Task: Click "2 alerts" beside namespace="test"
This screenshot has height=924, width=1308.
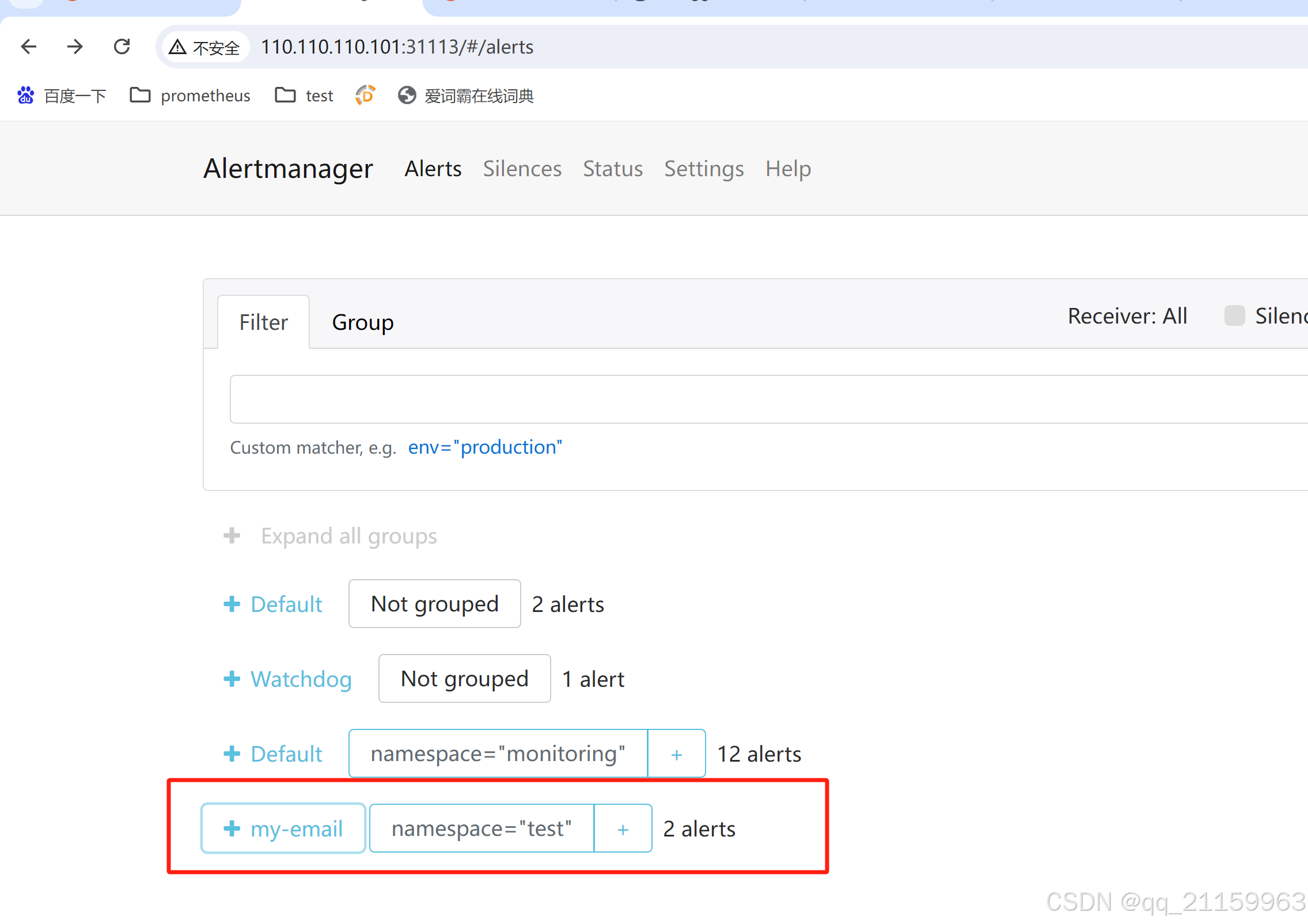Action: tap(699, 829)
